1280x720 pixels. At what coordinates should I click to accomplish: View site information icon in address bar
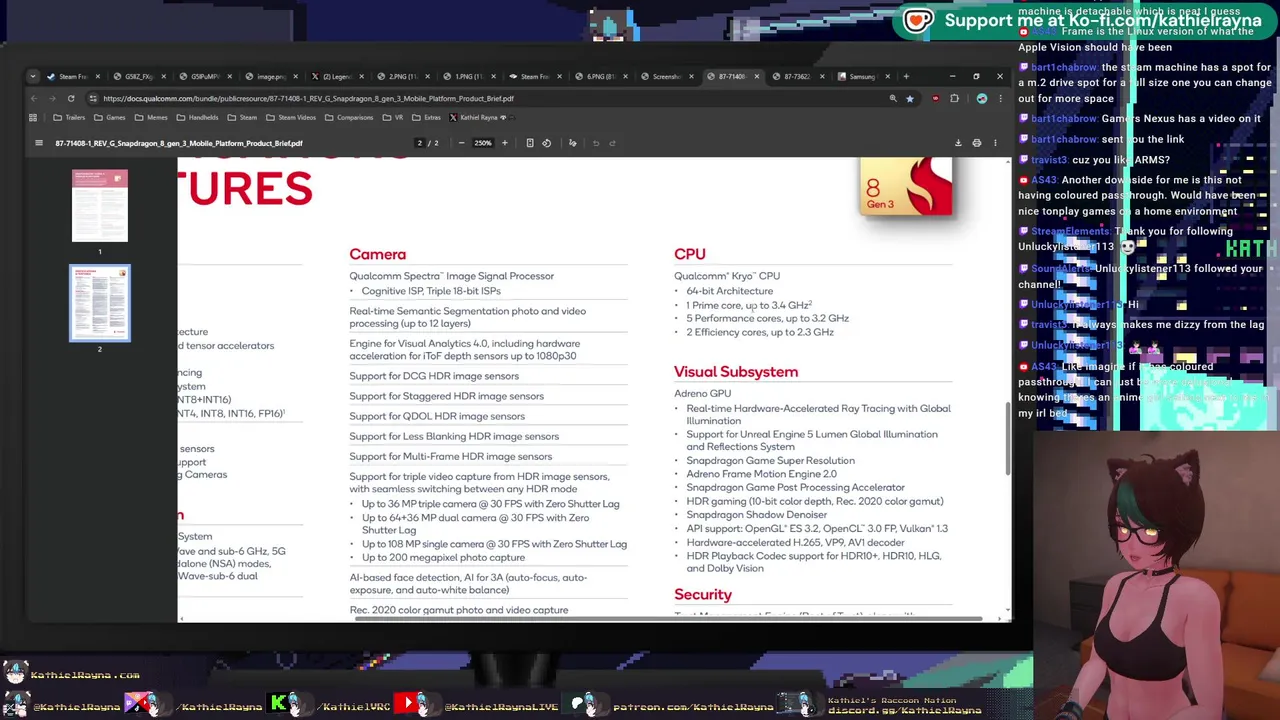tap(93, 98)
